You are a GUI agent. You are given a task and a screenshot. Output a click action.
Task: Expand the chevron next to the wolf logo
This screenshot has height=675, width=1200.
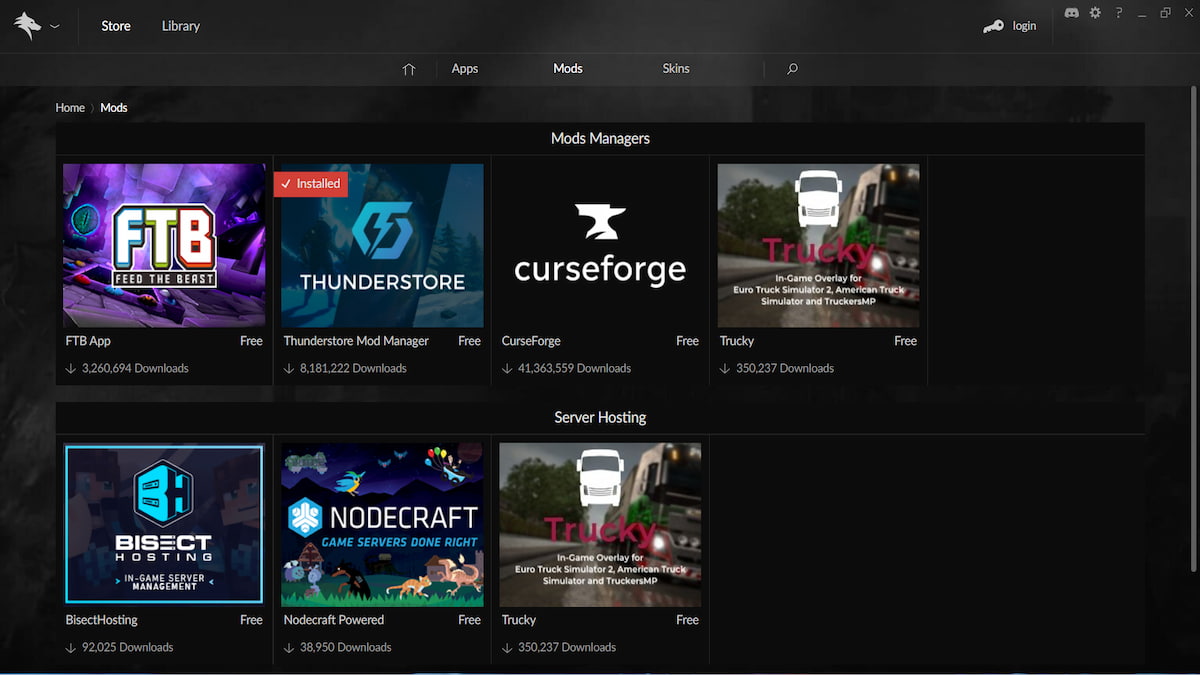[55, 26]
